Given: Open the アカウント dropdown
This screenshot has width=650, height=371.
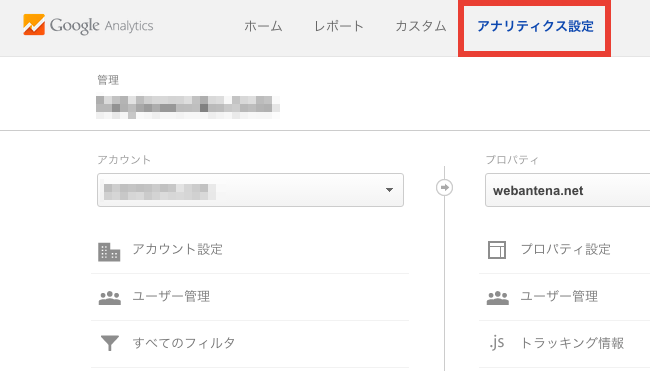Looking at the screenshot, I should [250, 190].
